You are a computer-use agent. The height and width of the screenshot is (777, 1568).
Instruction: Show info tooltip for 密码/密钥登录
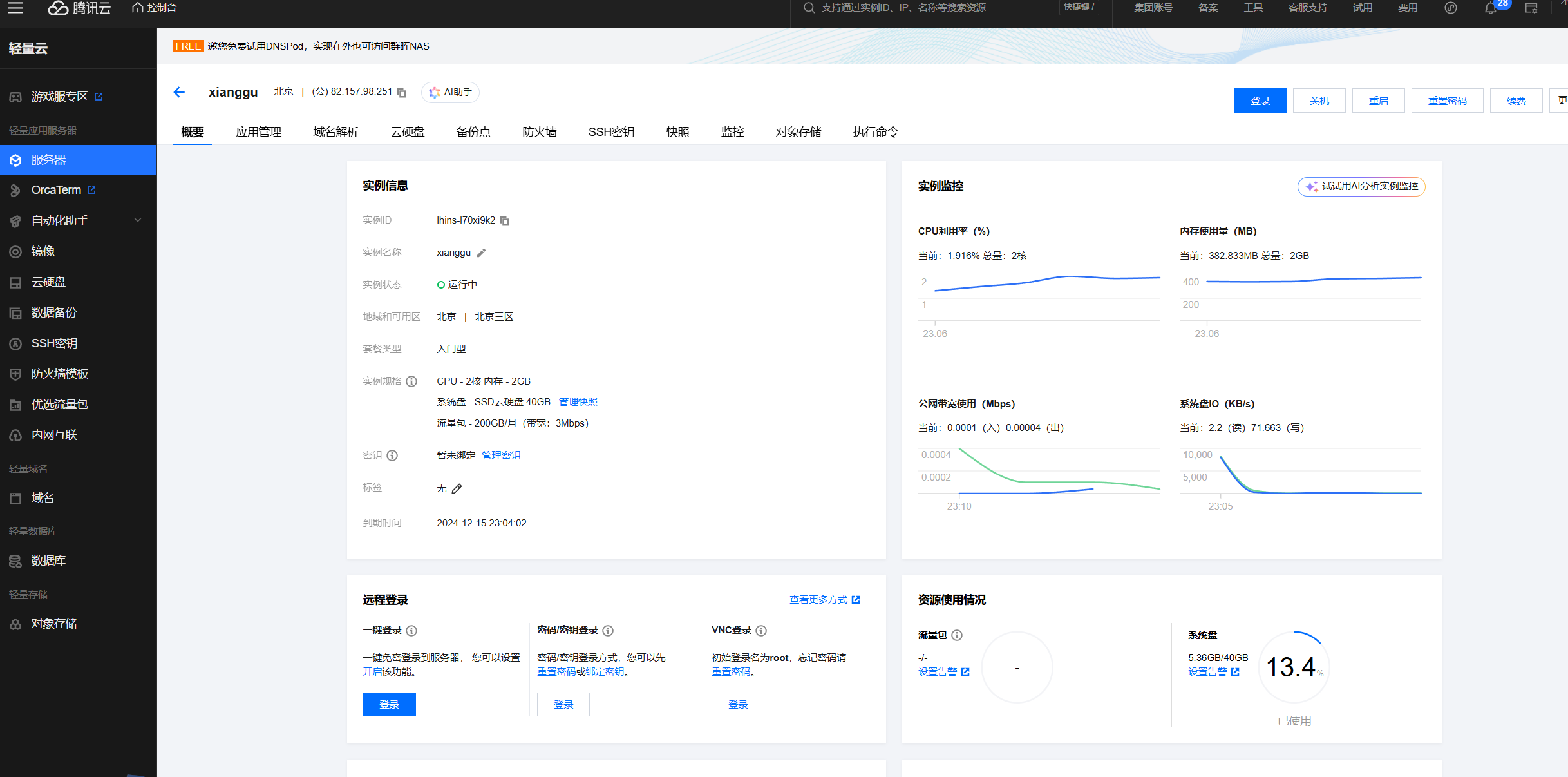point(608,631)
